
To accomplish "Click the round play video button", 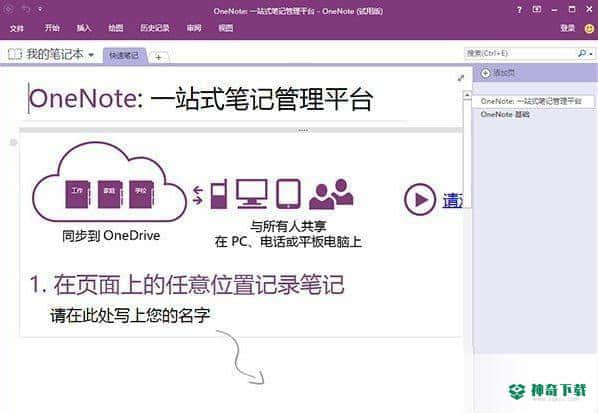I will click(420, 199).
